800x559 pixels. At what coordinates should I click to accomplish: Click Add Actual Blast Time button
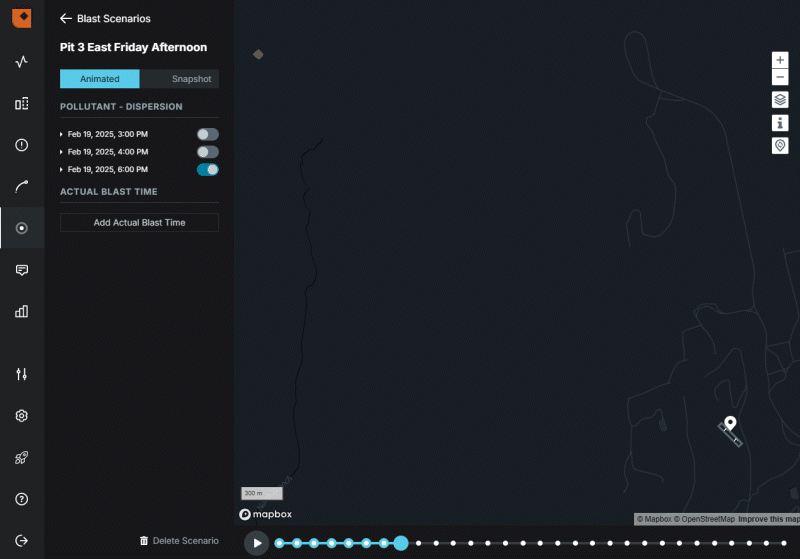pyautogui.click(x=139, y=223)
